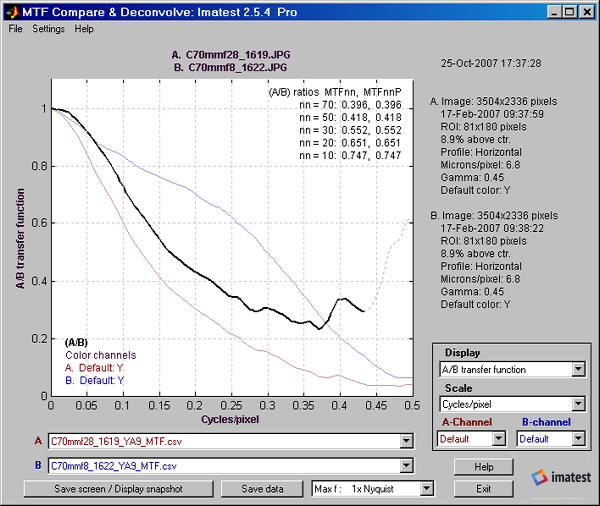Viewport: 600px width, 506px height.
Task: Click the Help button
Action: (484, 467)
